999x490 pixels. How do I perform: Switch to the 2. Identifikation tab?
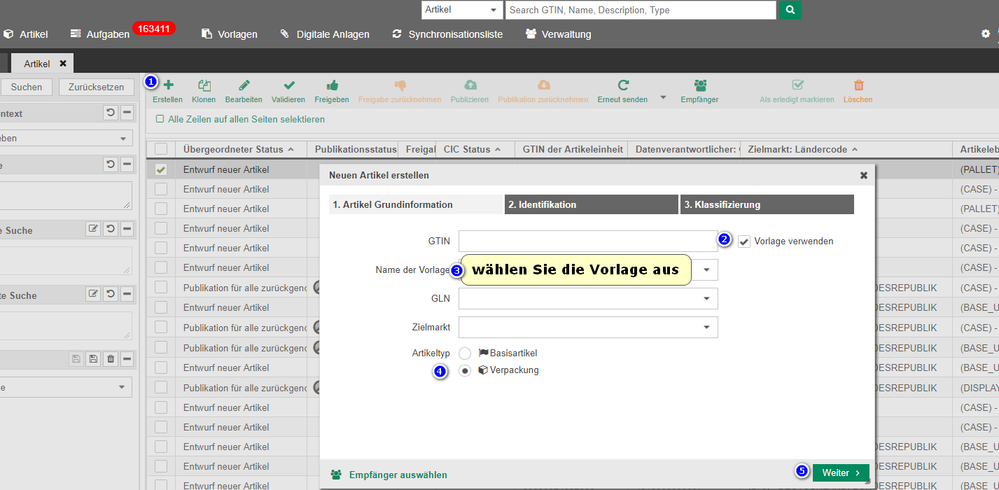(591, 205)
